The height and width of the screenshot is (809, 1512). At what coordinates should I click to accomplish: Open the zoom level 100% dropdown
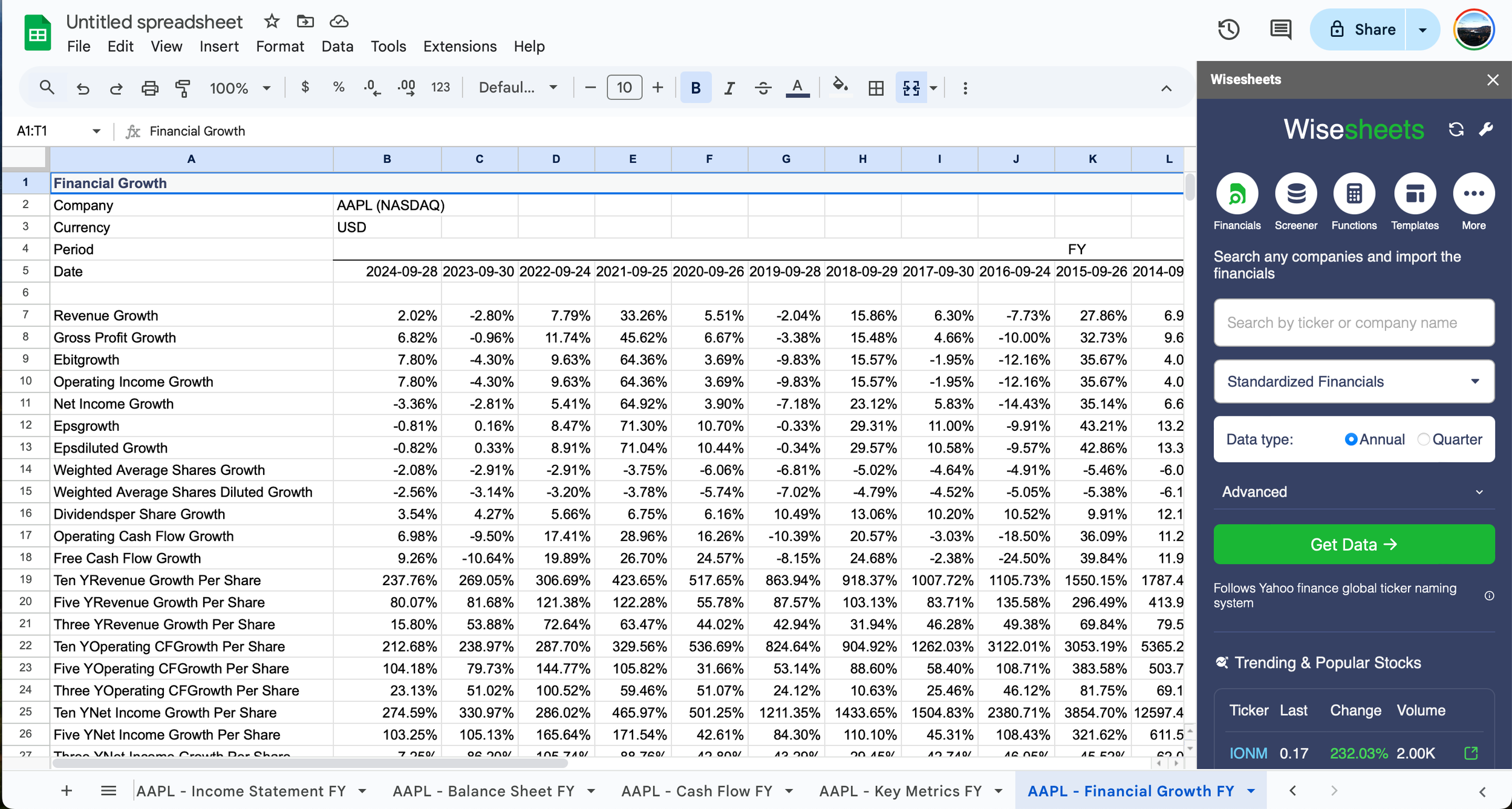coord(240,88)
